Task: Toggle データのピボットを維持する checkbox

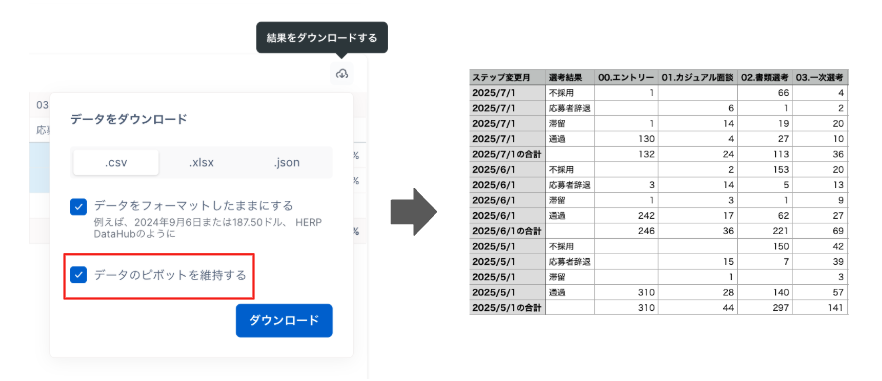Action: tap(78, 275)
